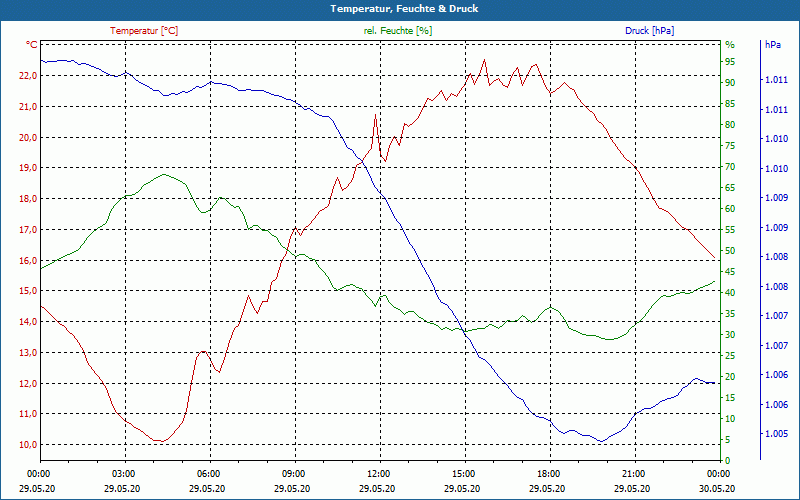The height and width of the screenshot is (500, 800).
Task: Click green humidity axis value "70"
Action: pos(730,167)
